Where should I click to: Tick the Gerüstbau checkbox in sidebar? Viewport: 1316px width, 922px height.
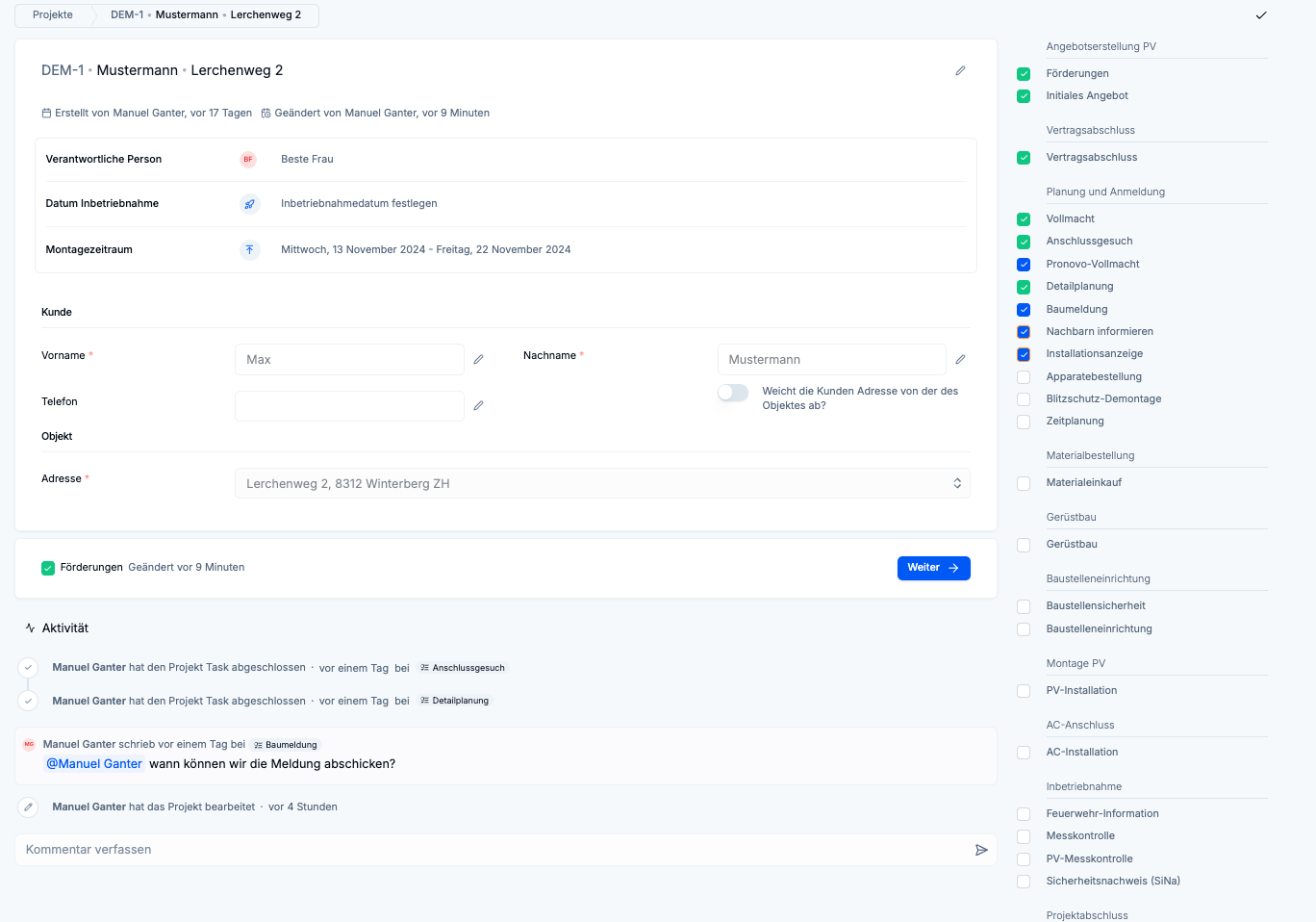[x=1024, y=545]
